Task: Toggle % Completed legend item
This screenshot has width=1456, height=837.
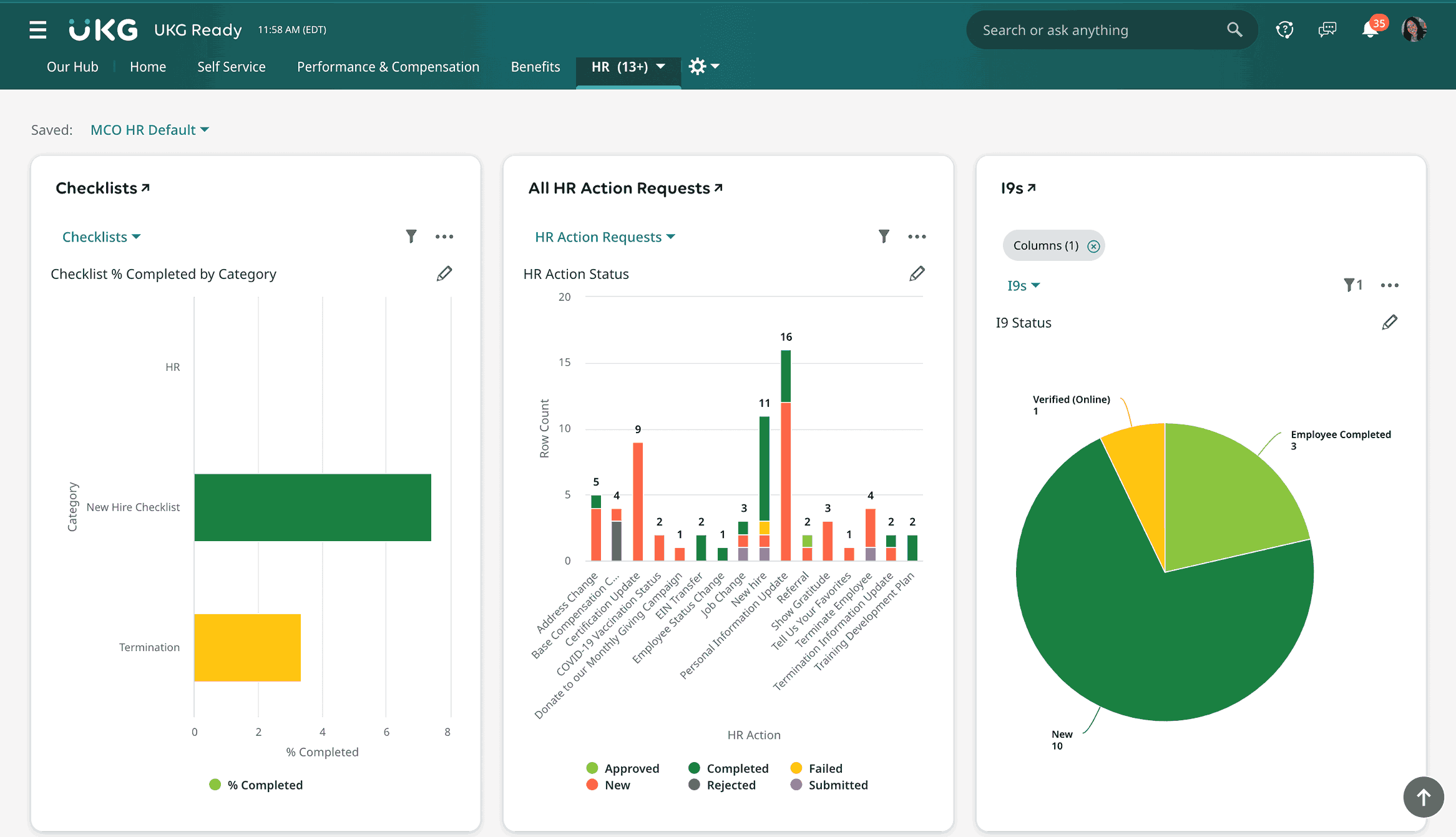Action: click(x=257, y=785)
